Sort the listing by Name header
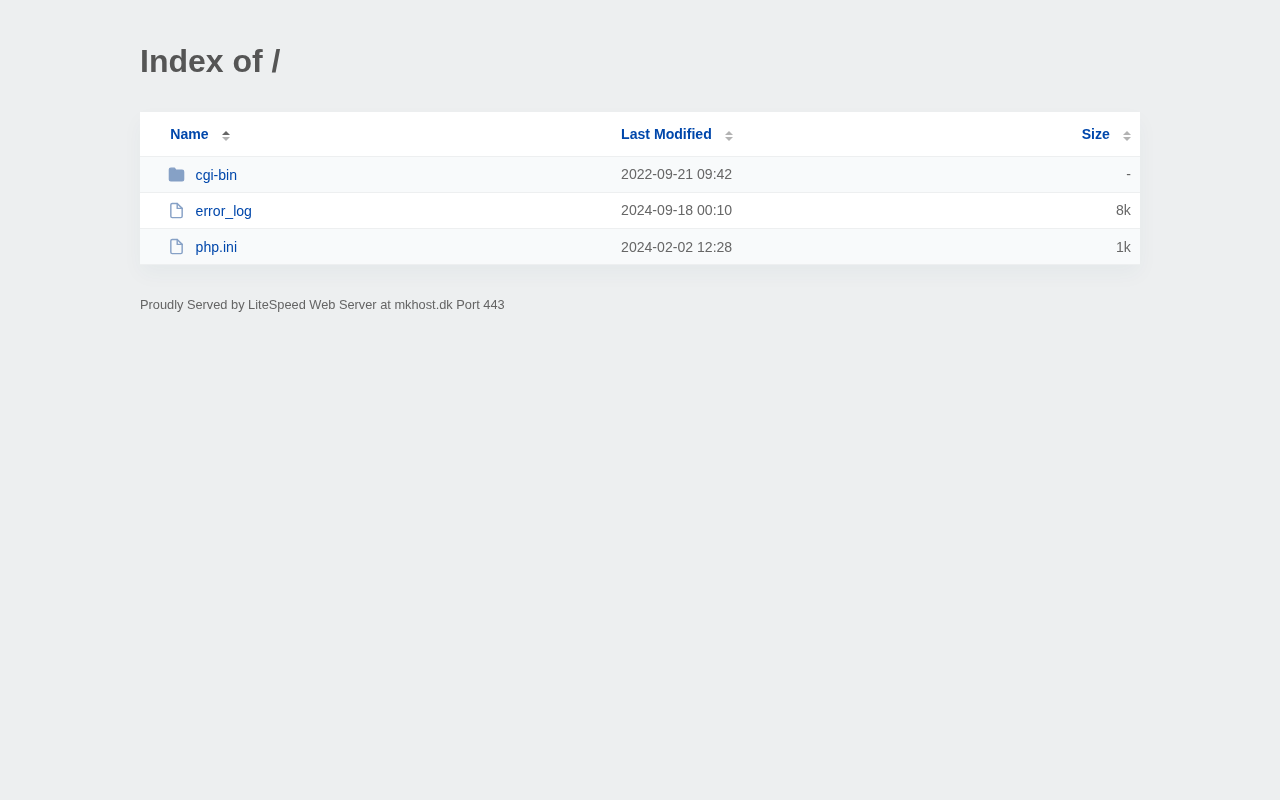 pyautogui.click(x=189, y=134)
